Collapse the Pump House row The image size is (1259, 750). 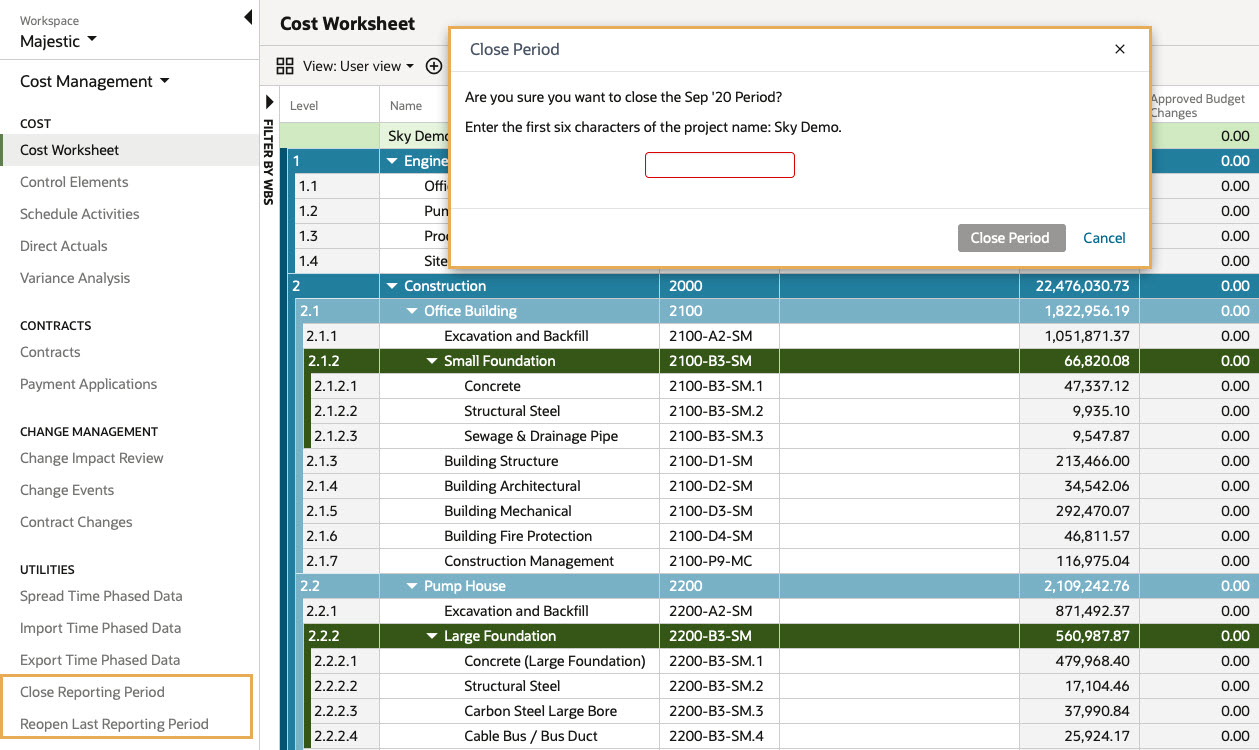click(x=412, y=586)
